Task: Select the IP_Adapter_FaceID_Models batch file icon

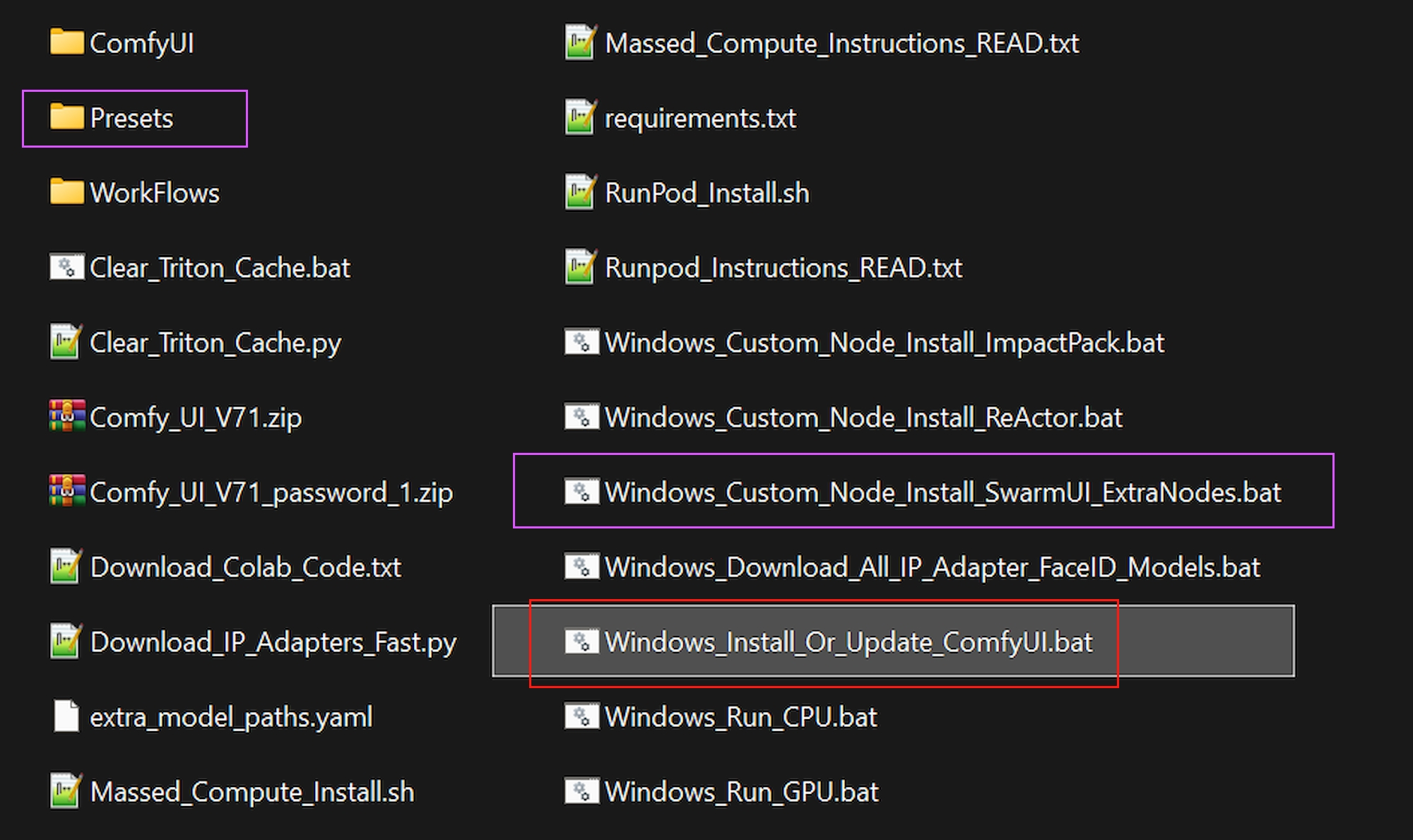Action: 581,567
